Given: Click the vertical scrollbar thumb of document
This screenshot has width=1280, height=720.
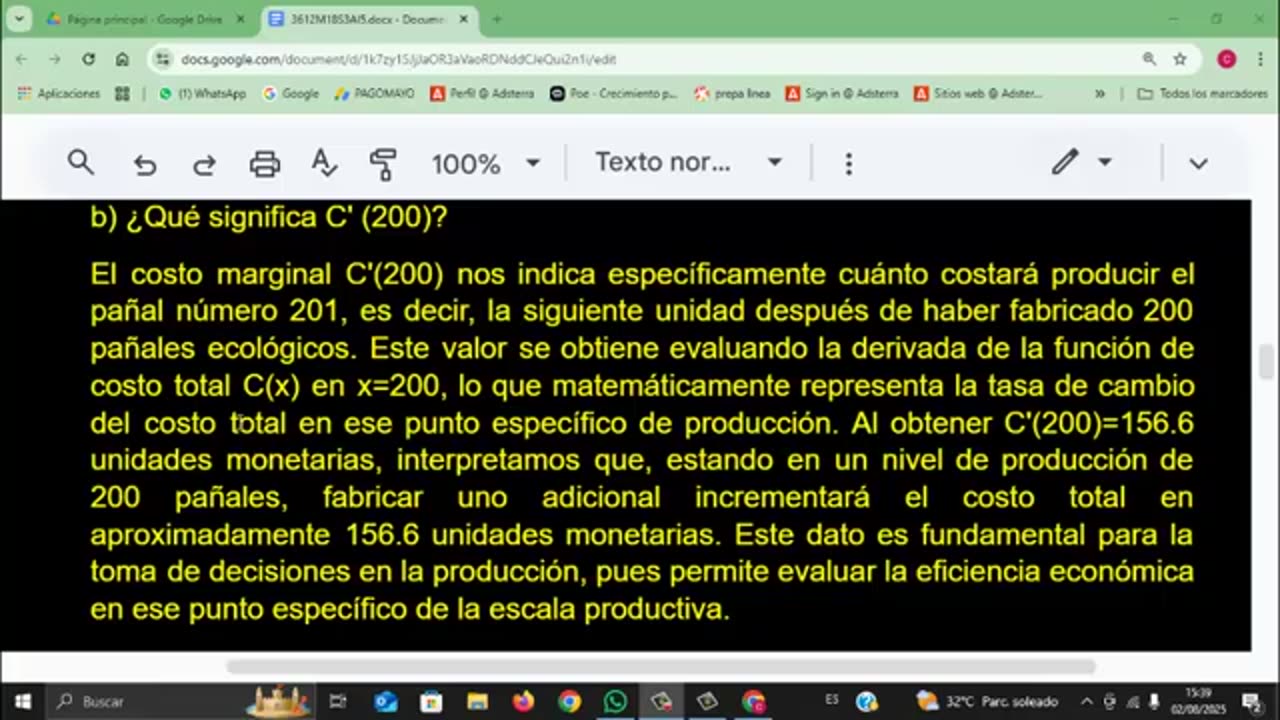Looking at the screenshot, I should click(1266, 362).
